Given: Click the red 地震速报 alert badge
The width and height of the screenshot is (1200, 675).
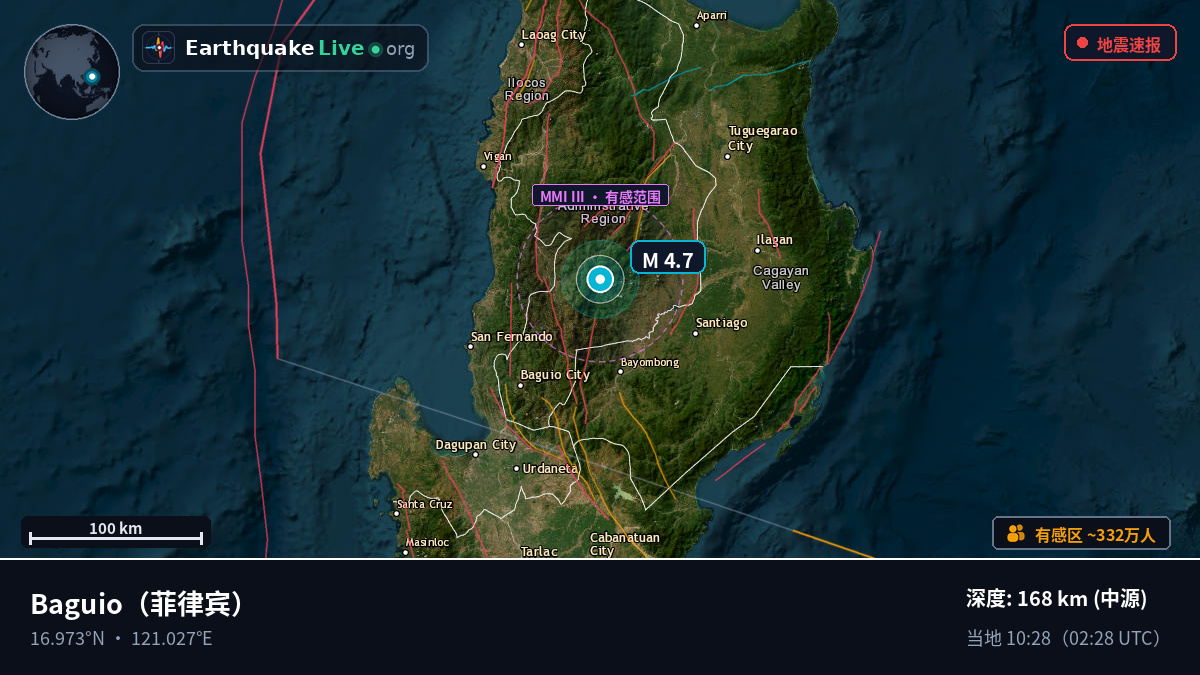Looking at the screenshot, I should point(1120,43).
